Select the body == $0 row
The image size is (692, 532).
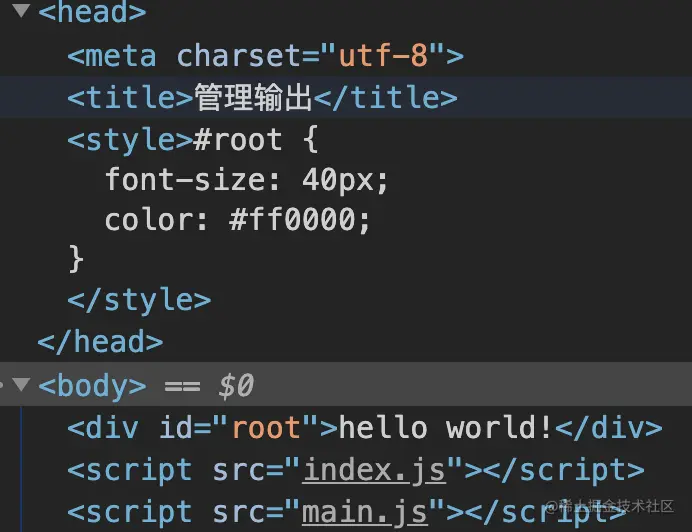pyautogui.click(x=346, y=384)
